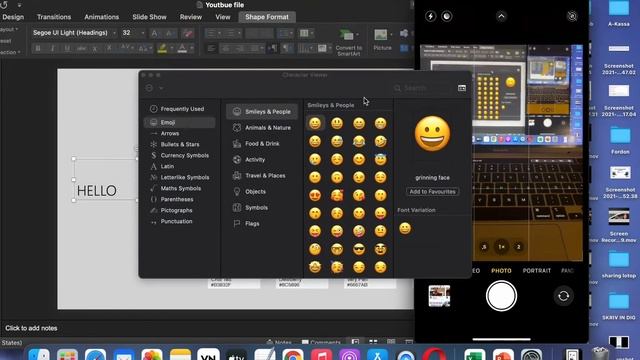Open the bulleted list dropdown arrow

pyautogui.click(x=219, y=33)
